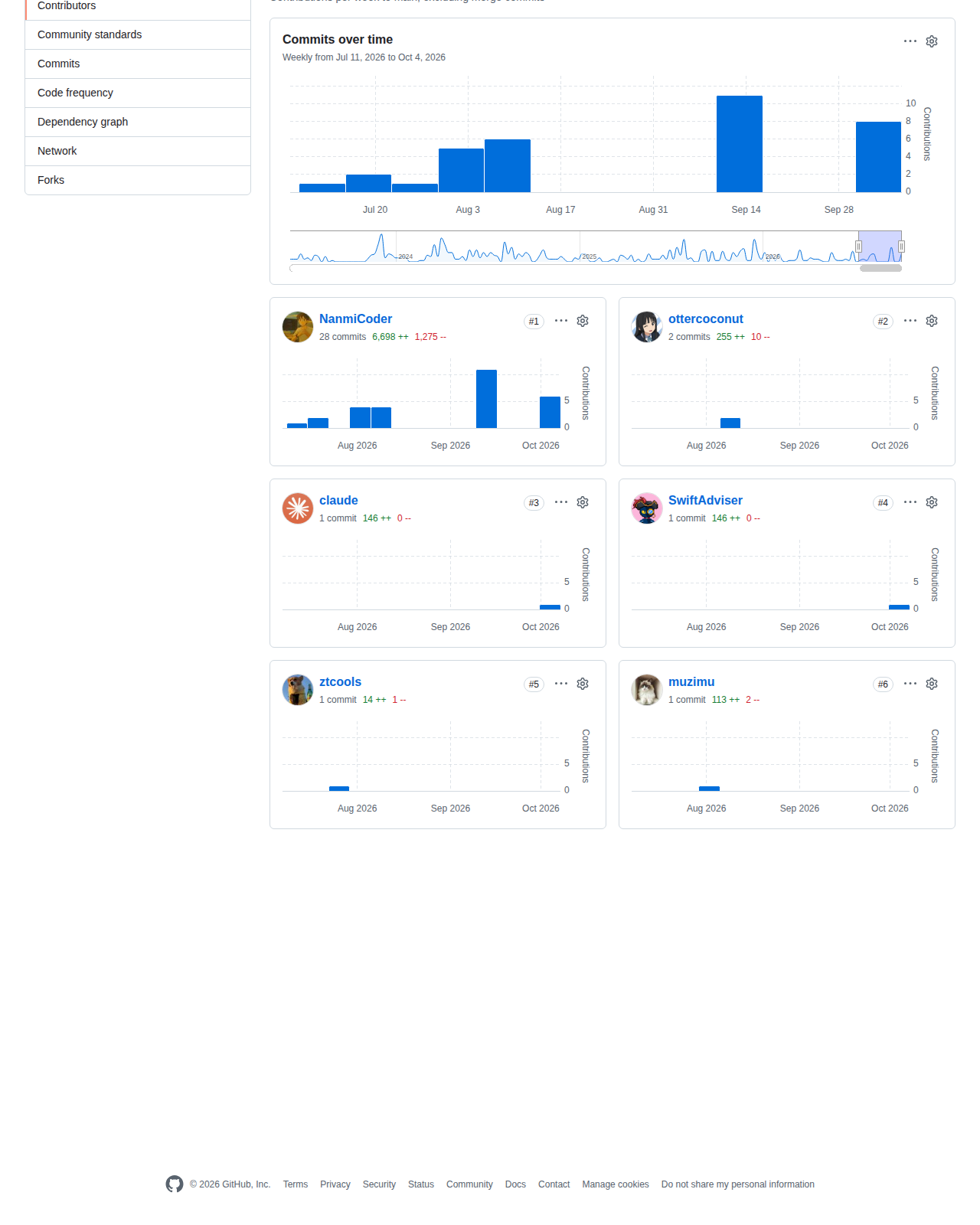Open NanmiCoder's profile link

pos(355,319)
